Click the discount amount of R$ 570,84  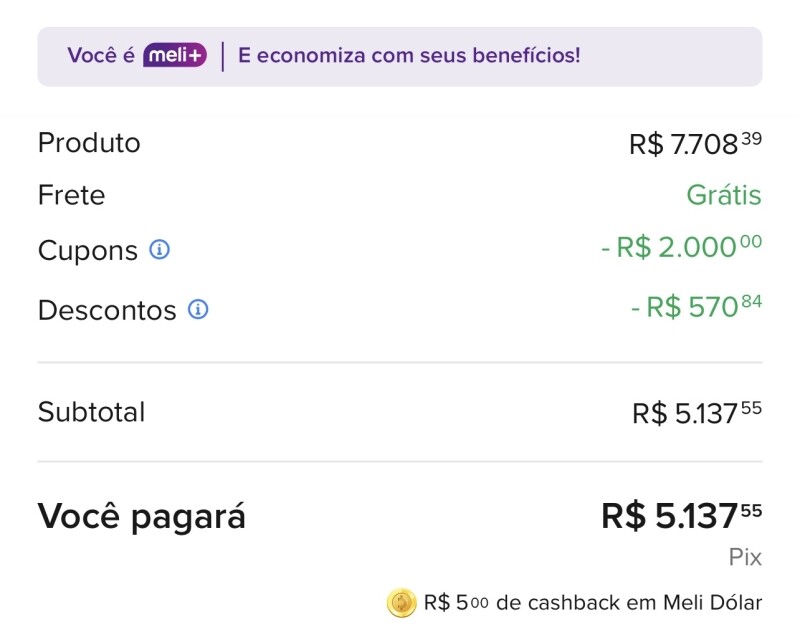click(x=696, y=307)
